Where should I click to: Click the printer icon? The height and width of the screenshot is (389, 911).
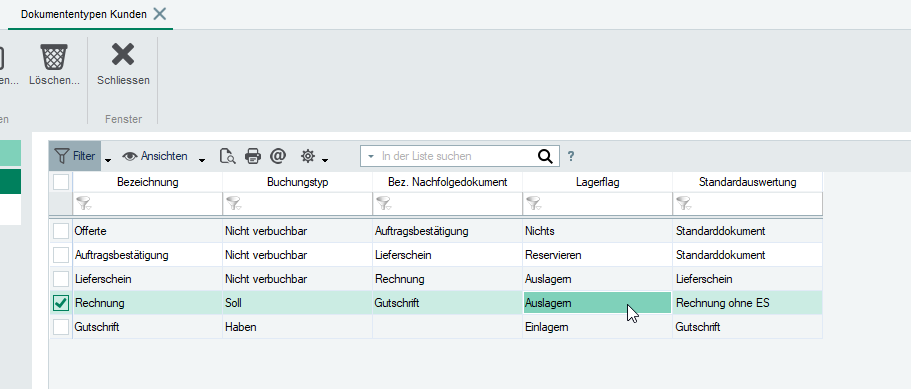point(253,156)
